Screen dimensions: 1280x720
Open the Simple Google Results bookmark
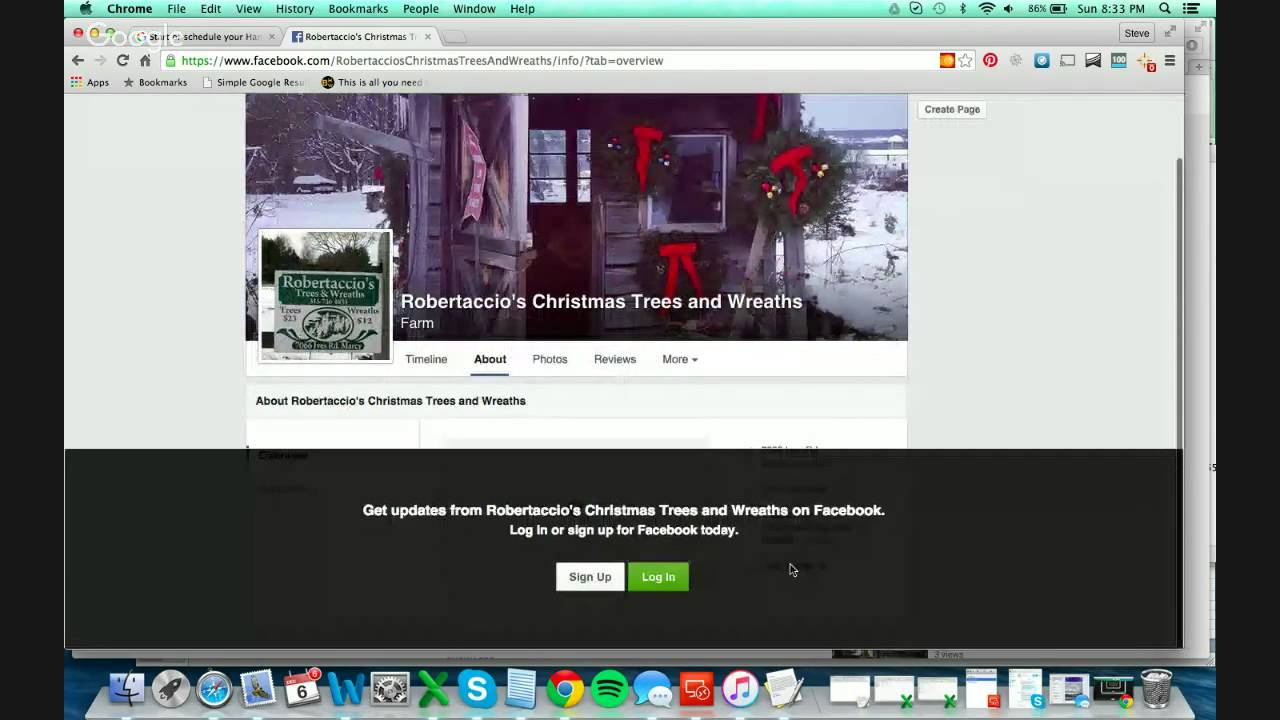[254, 82]
